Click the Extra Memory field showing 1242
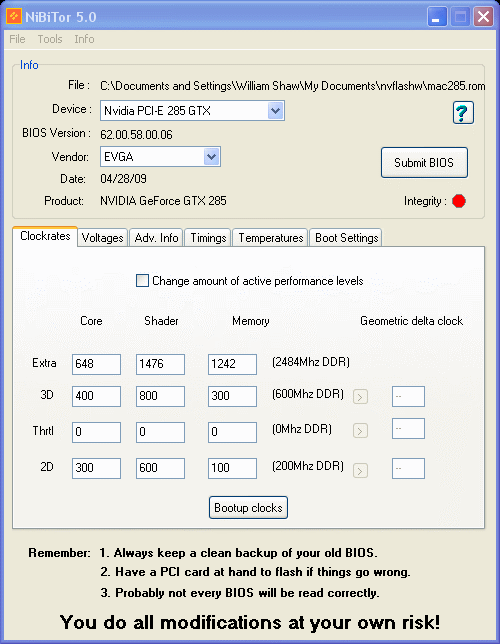The height and width of the screenshot is (644, 500). coord(232,364)
